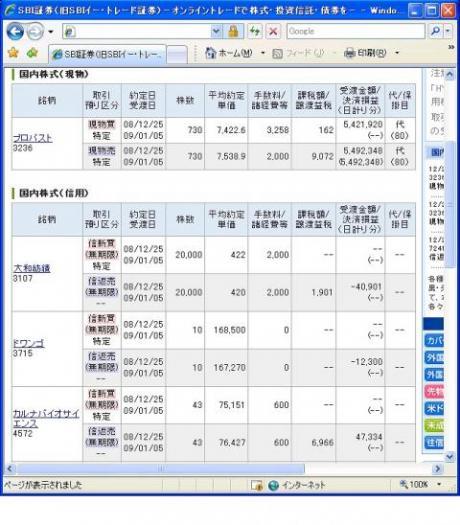Image resolution: width=460 pixels, height=525 pixels.
Task: Click the horizontal scrollbar left arrow
Action: 9,468
